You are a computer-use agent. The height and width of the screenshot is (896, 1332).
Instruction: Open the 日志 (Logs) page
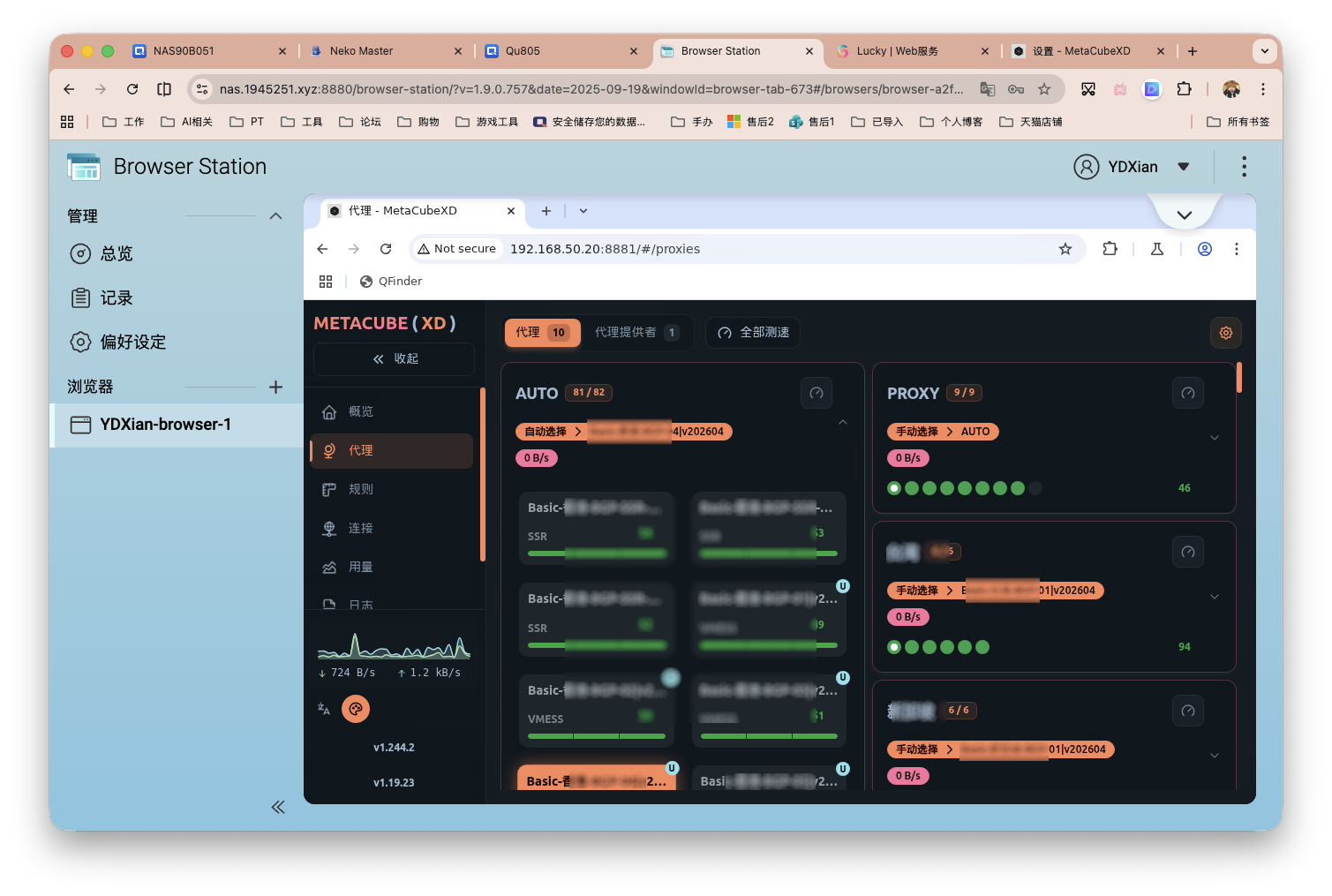click(x=360, y=604)
